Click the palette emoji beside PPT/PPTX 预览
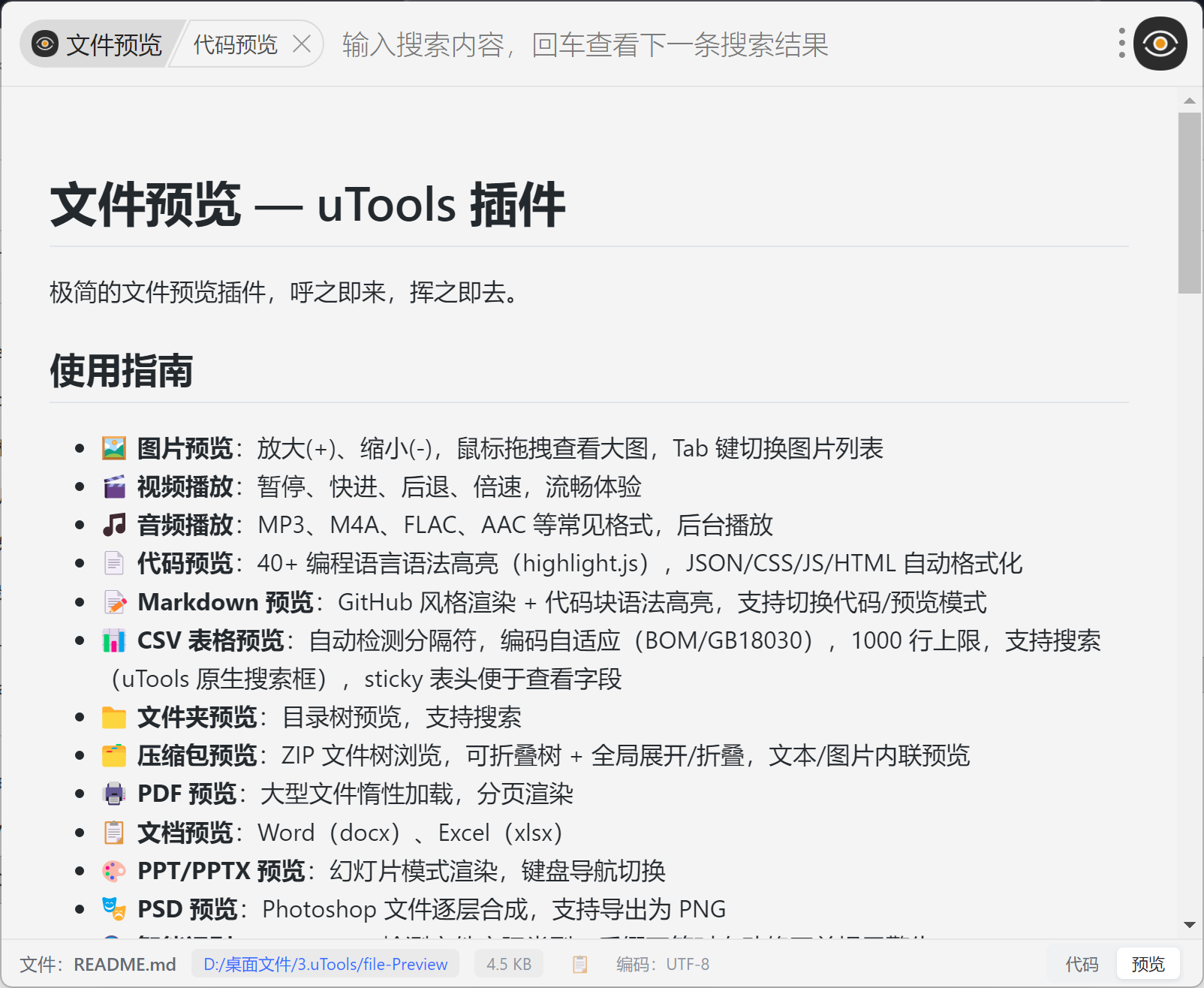 point(114,871)
